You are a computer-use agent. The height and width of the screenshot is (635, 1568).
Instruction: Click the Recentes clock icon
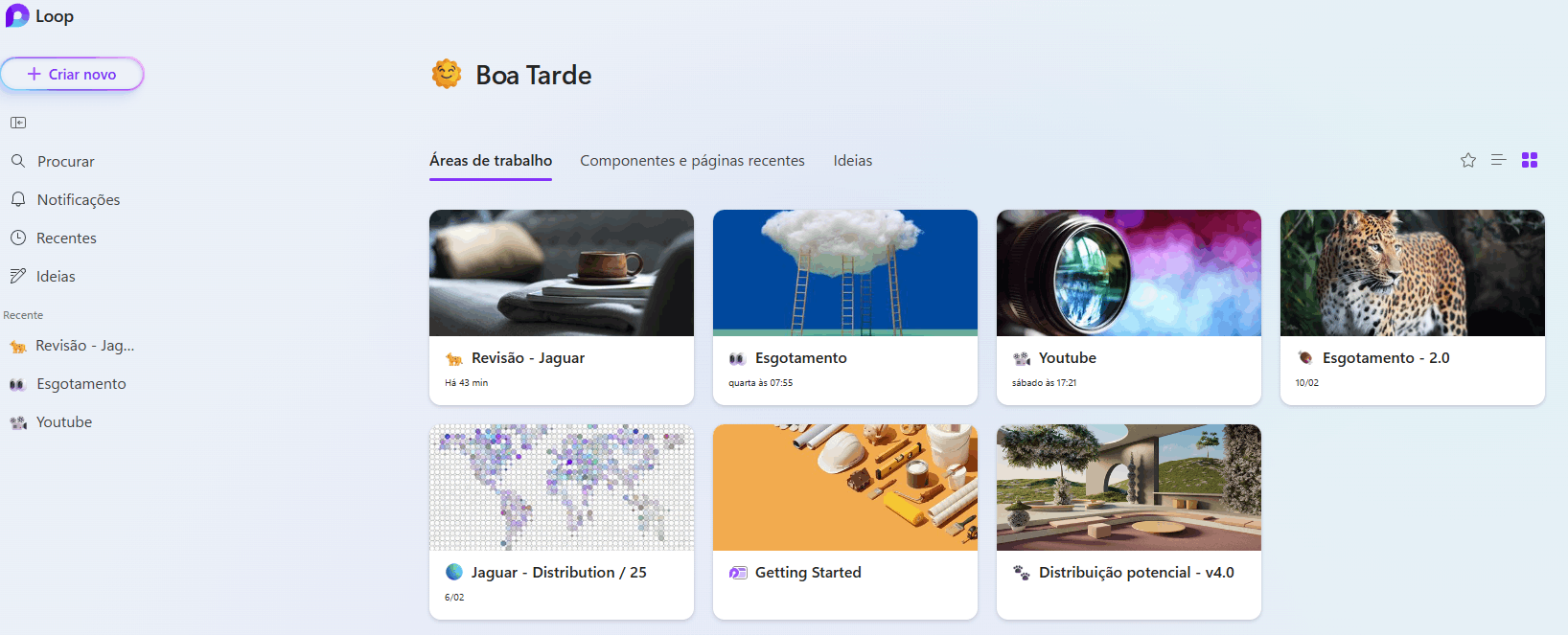pyautogui.click(x=18, y=238)
